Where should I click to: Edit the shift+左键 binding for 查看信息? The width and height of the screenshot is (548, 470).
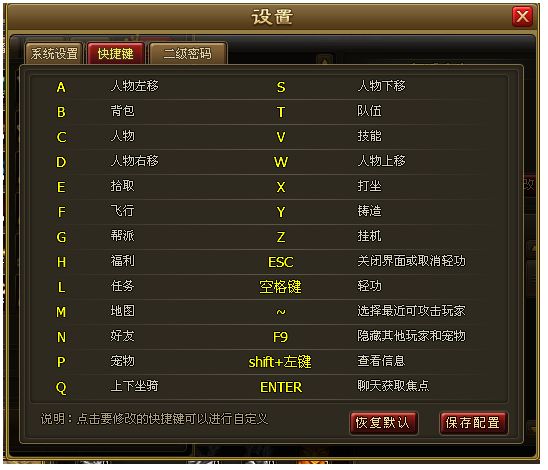click(x=280, y=362)
